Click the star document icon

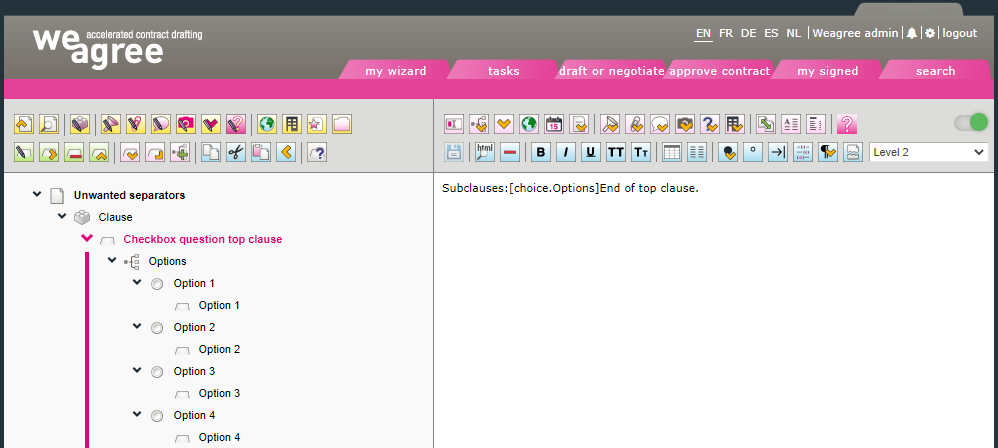point(317,124)
